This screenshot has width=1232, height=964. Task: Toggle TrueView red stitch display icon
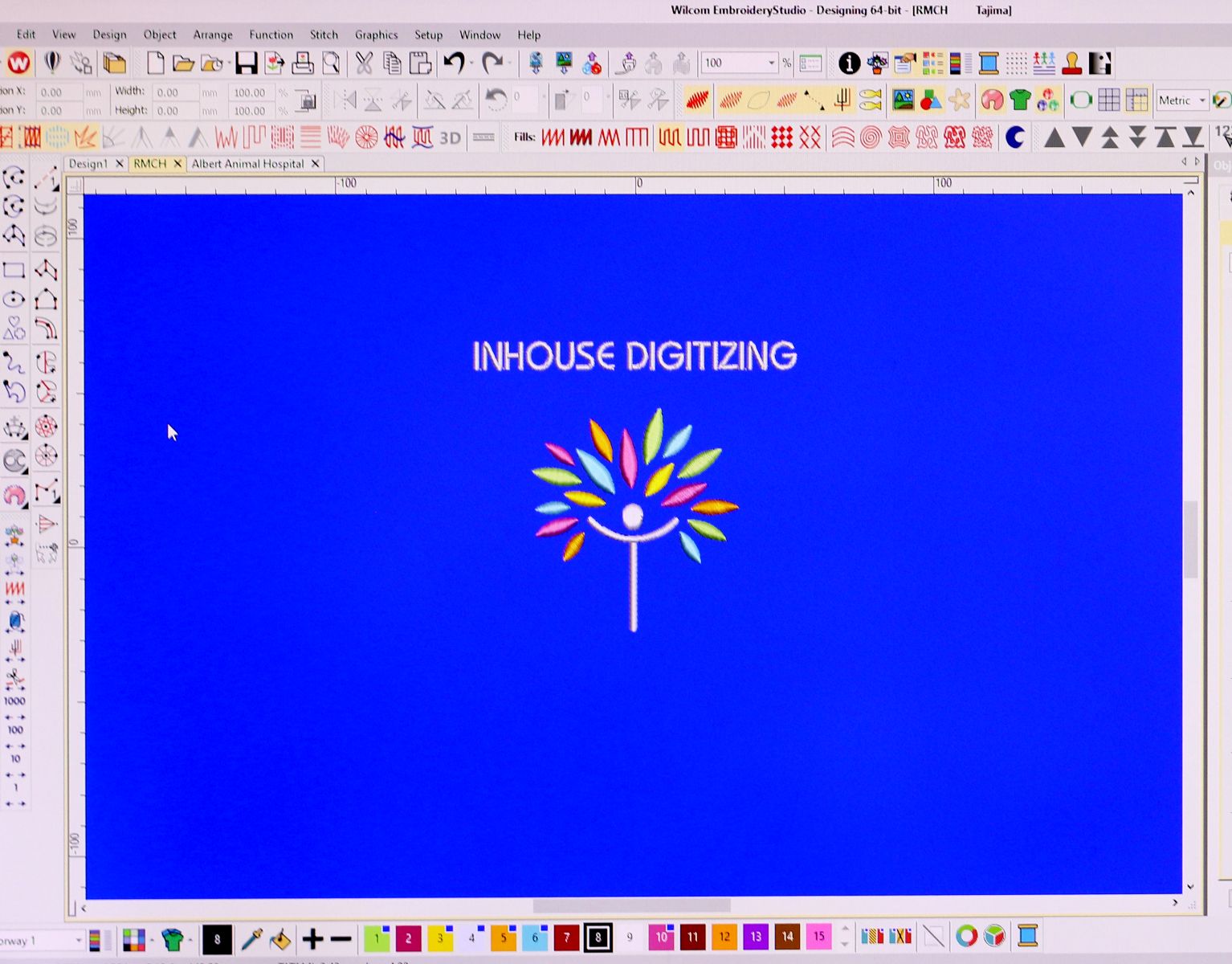pyautogui.click(x=697, y=100)
